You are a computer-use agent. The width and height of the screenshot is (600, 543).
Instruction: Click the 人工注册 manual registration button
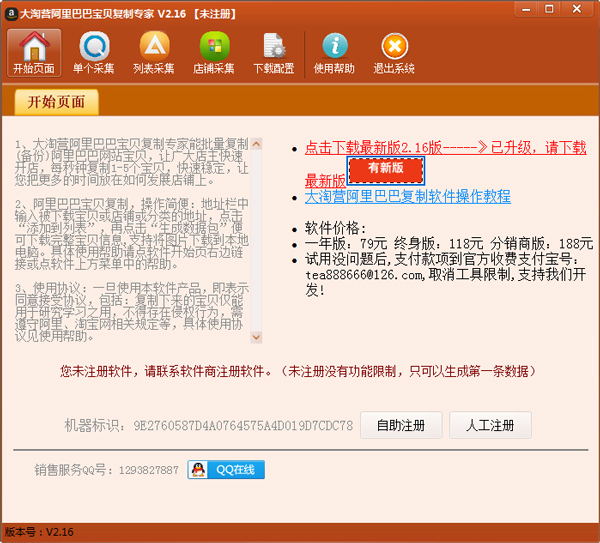coord(490,425)
